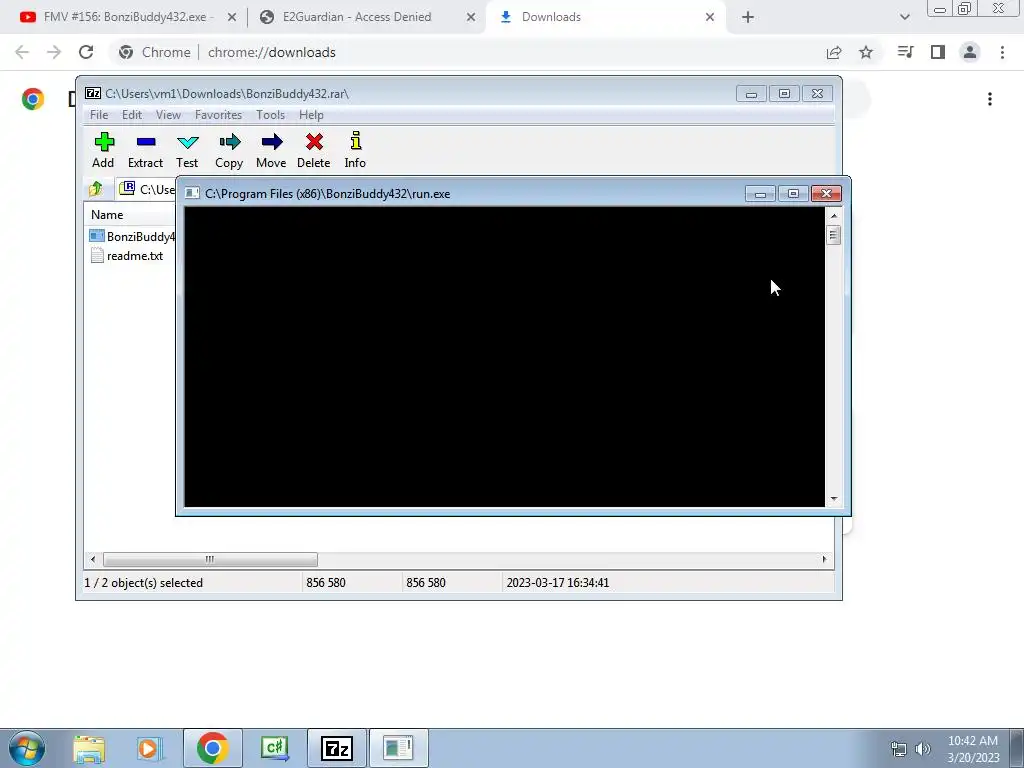Close the run.exe console window
Screen dimensions: 1024x768
point(826,193)
